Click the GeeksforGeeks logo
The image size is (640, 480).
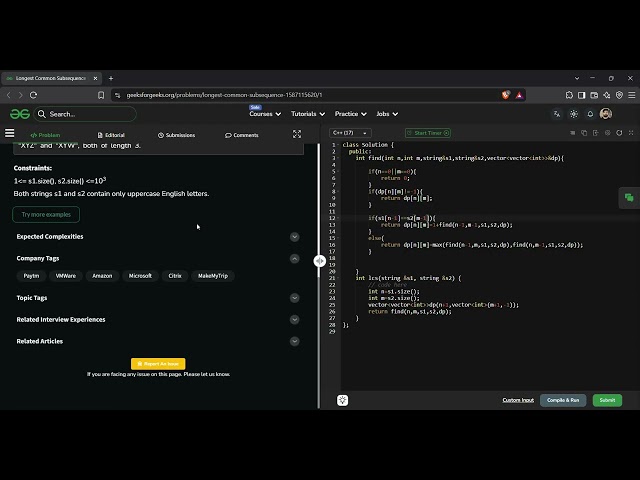pyautogui.click(x=20, y=114)
